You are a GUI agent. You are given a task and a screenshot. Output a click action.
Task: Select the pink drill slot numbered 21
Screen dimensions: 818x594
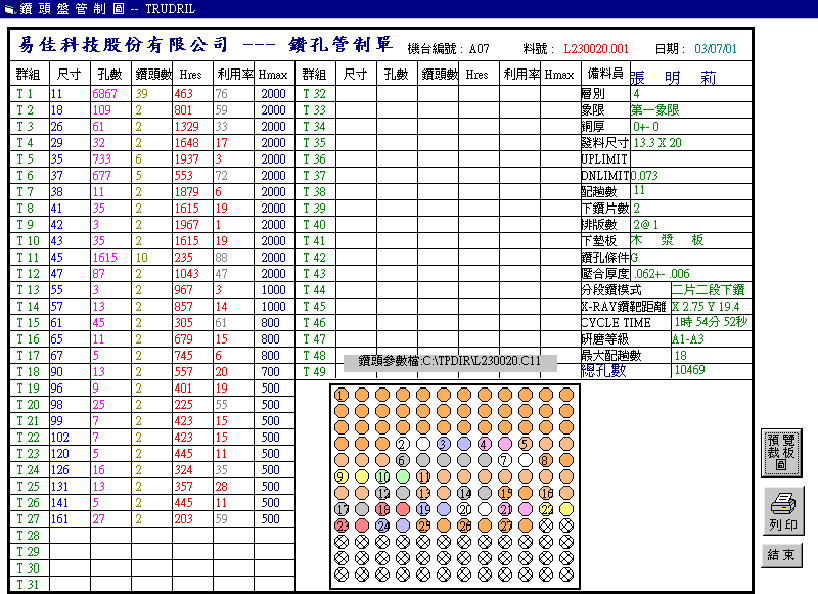coord(505,509)
